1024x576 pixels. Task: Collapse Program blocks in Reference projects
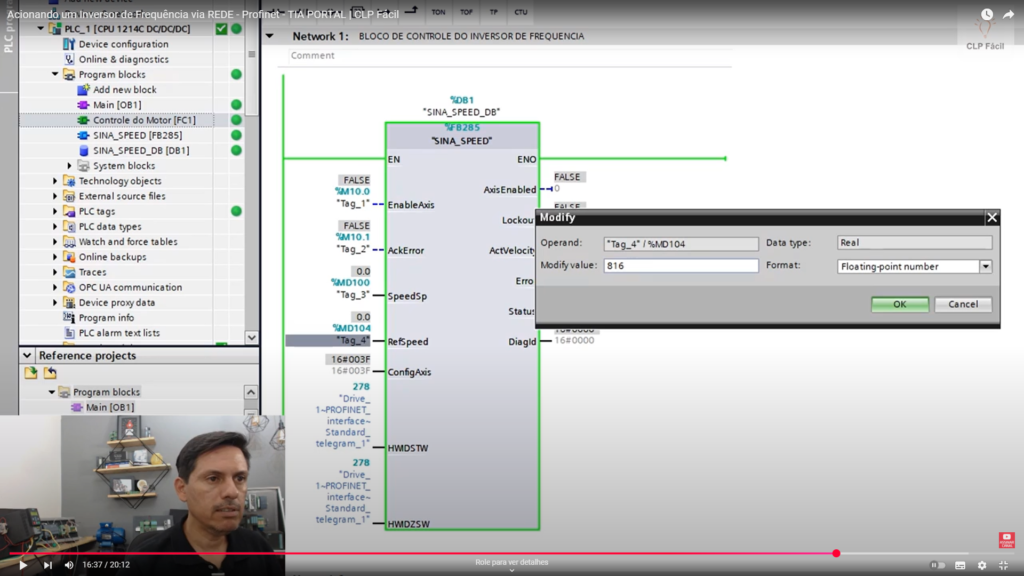click(52, 392)
